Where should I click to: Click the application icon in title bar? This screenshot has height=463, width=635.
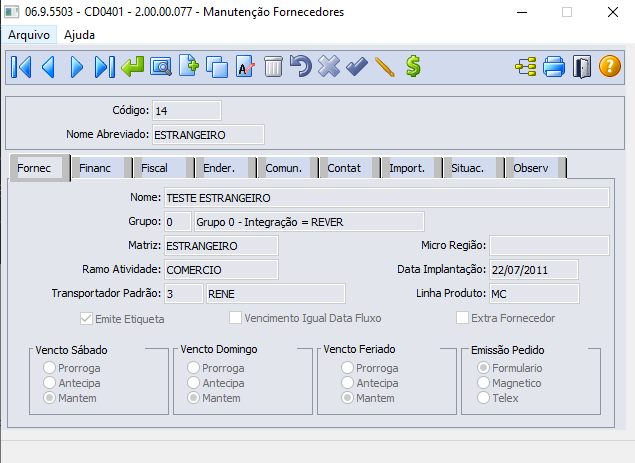[x=11, y=12]
